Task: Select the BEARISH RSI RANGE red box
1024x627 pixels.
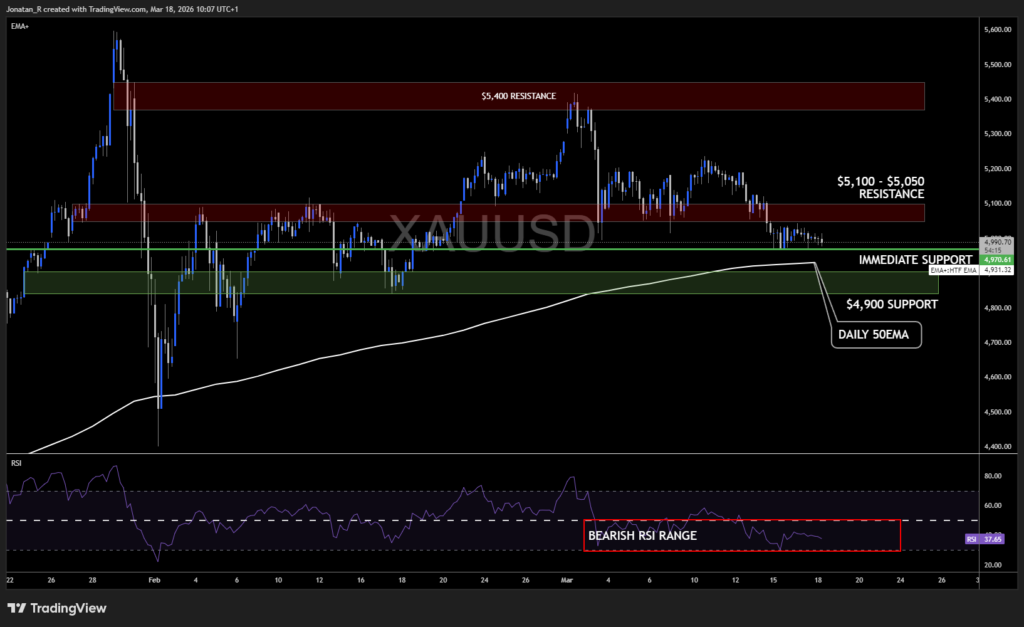Action: coord(743,535)
